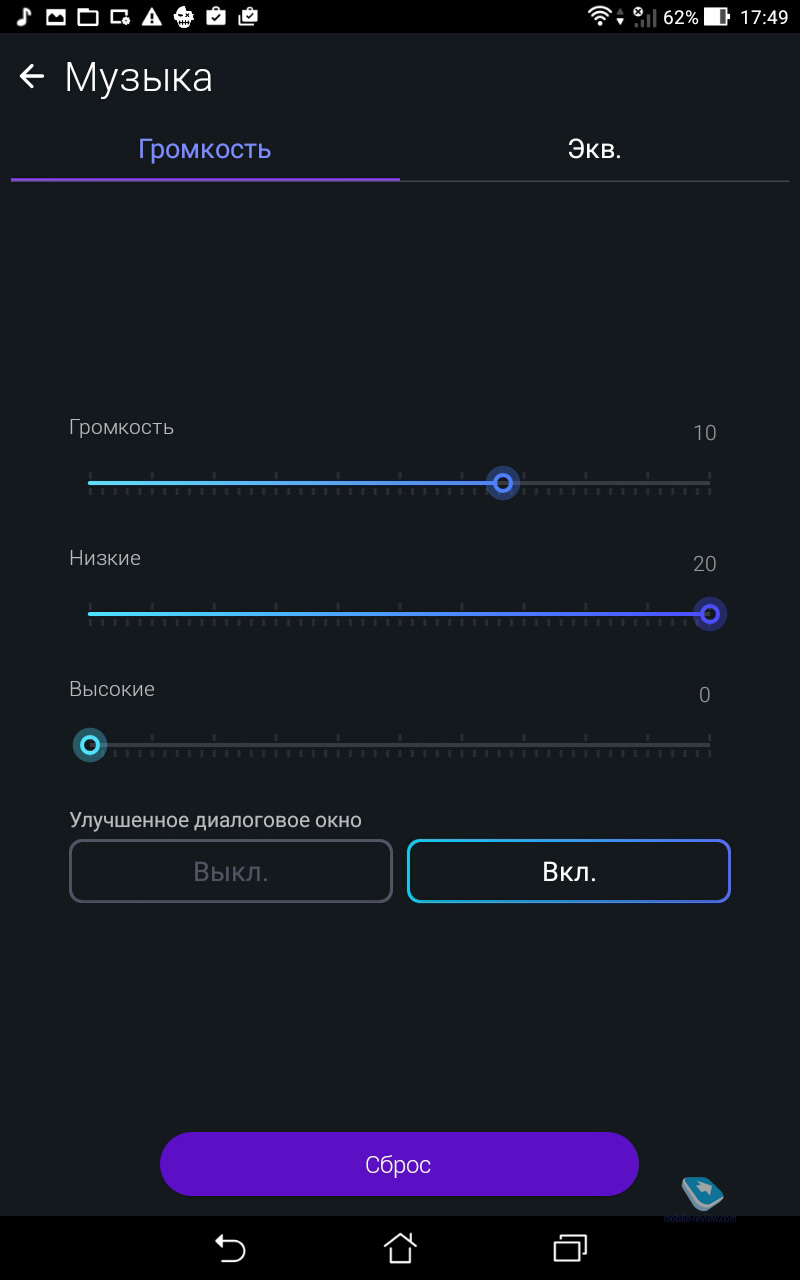Tap the battery indicator icon

(x=717, y=16)
